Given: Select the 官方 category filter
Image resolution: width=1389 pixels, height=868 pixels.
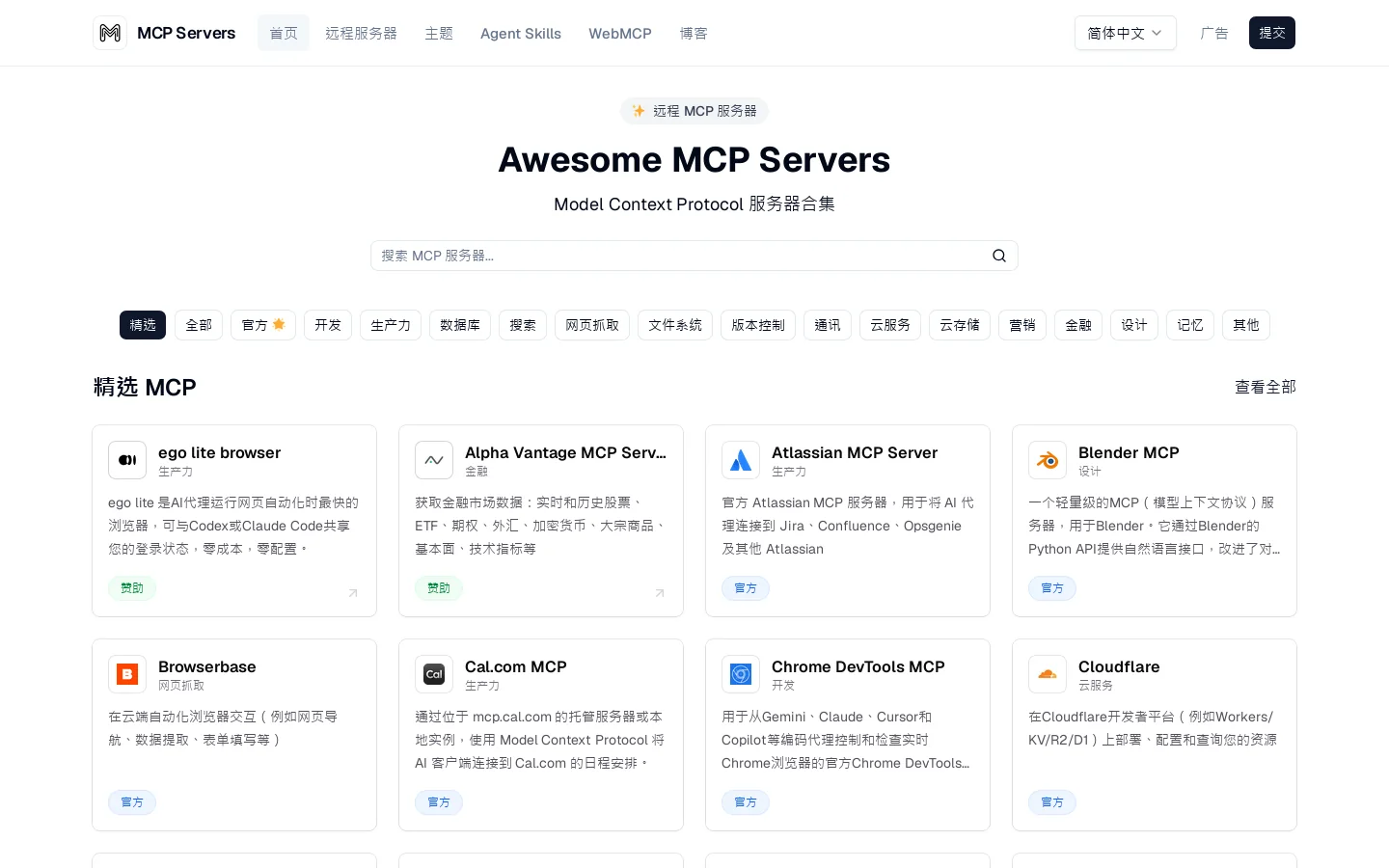Looking at the screenshot, I should tap(263, 325).
